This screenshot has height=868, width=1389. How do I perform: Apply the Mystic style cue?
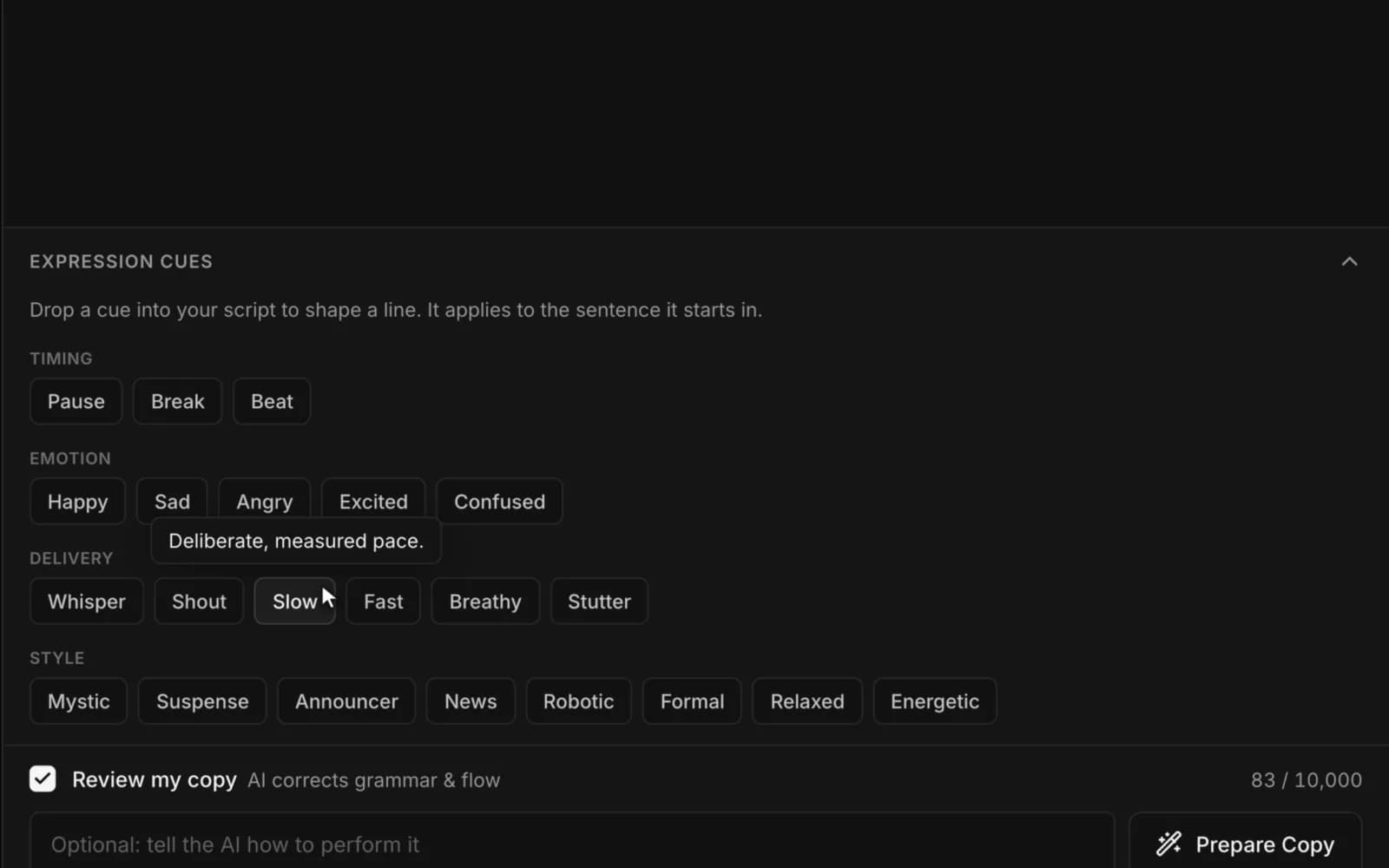coord(78,701)
